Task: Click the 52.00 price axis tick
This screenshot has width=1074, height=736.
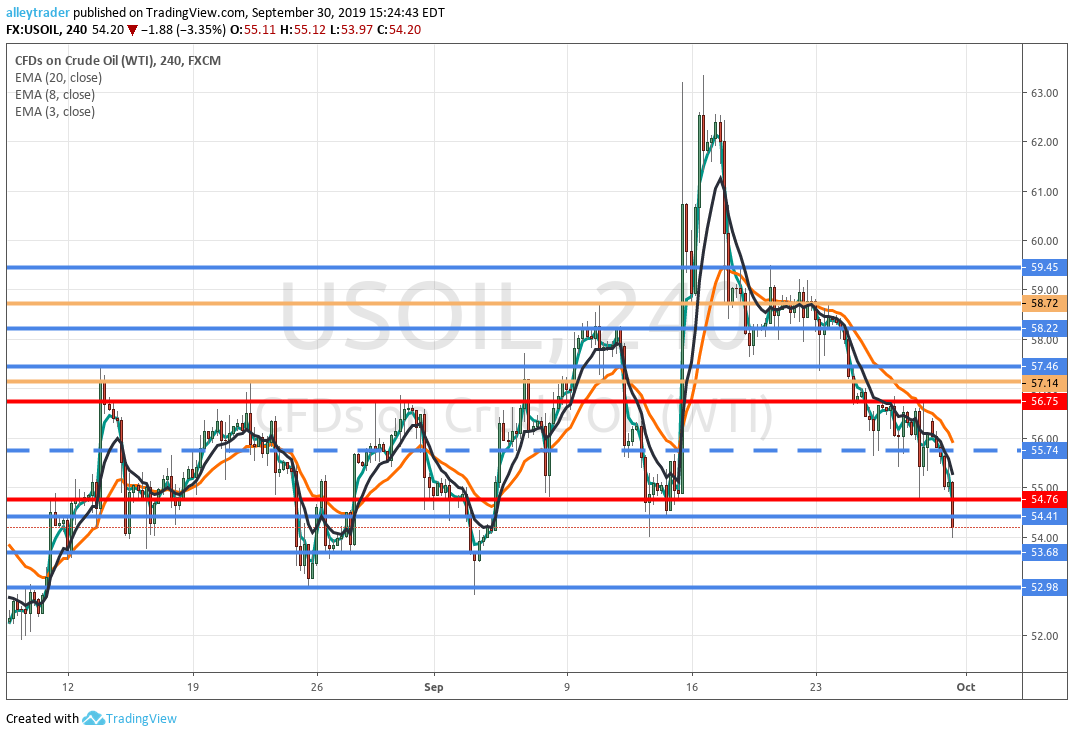Action: click(1045, 636)
